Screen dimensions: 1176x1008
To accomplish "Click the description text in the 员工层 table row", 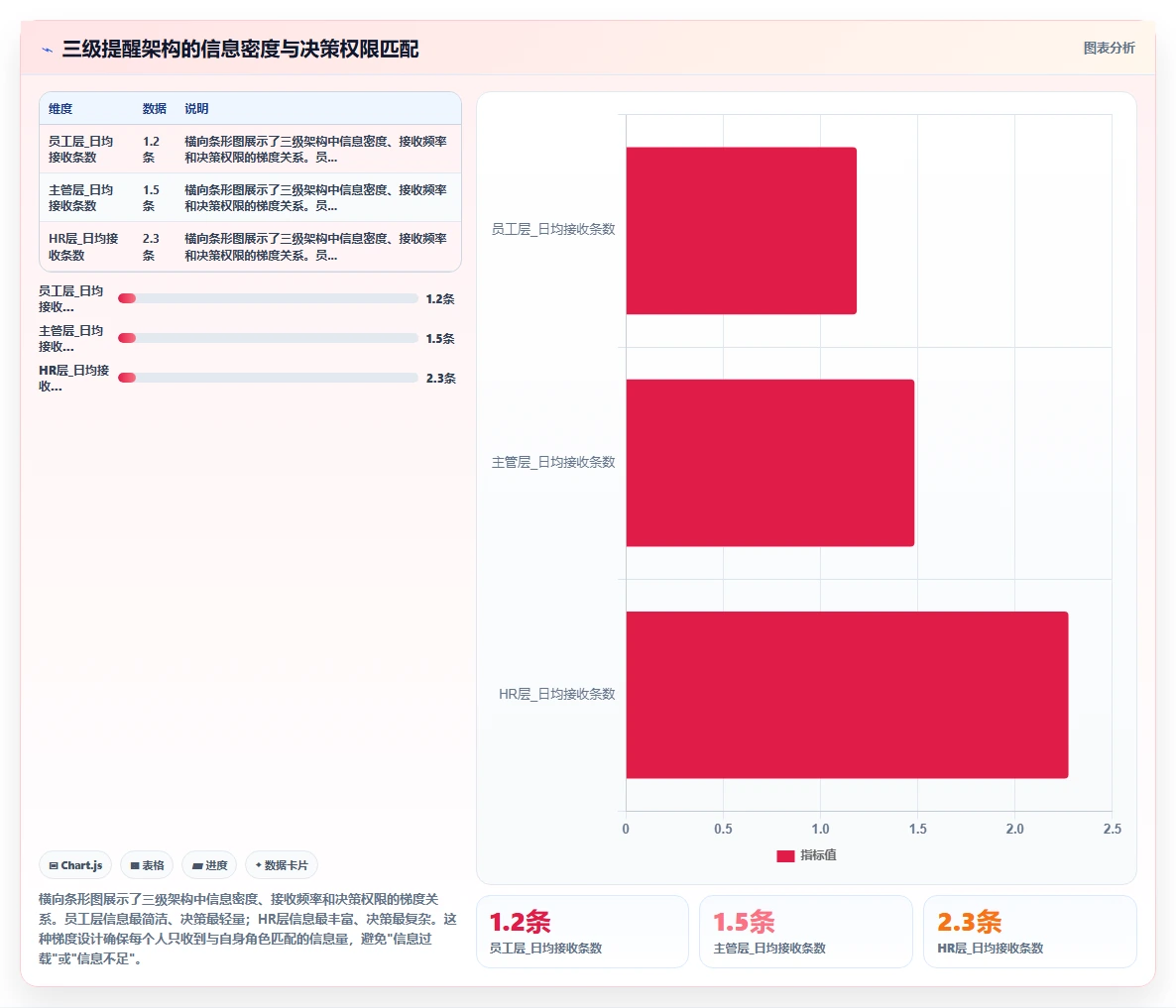I will tap(315, 149).
